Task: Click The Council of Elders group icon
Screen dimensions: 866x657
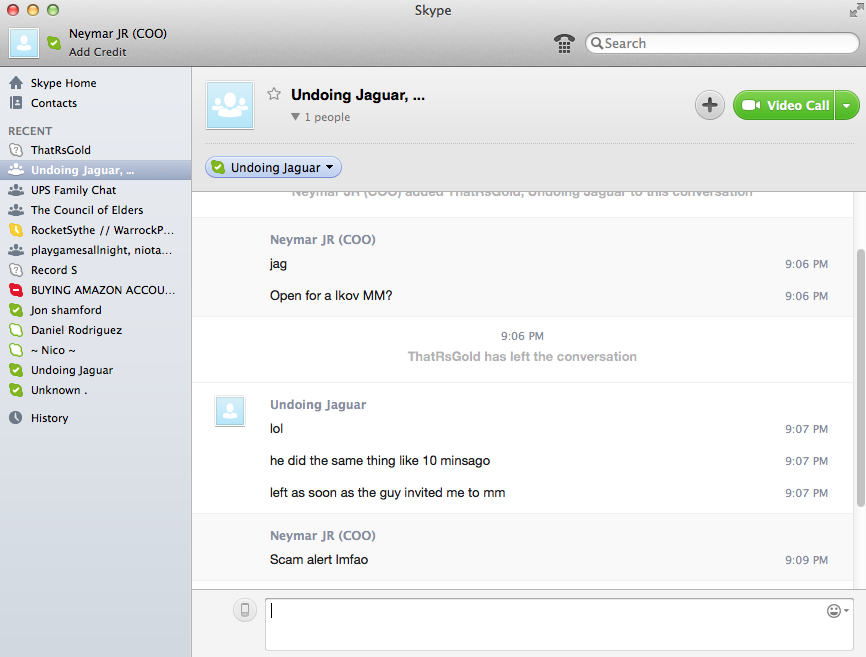Action: pyautogui.click(x=16, y=210)
